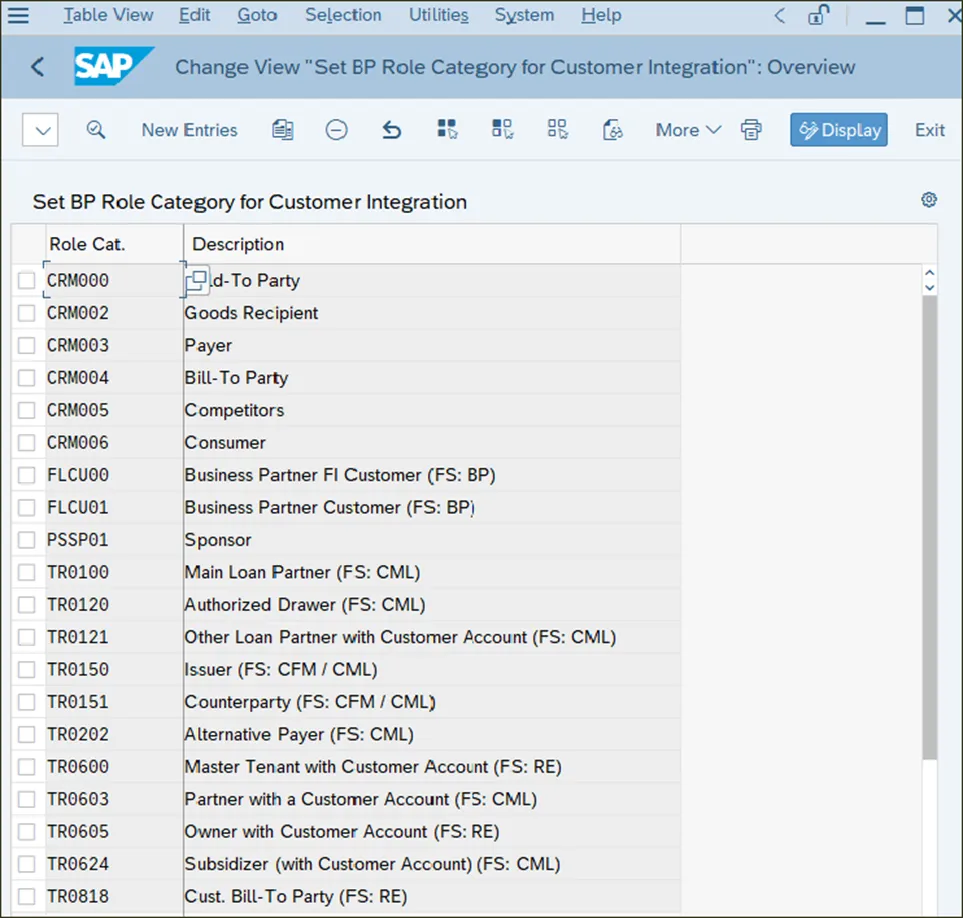Click the Undo Change arrow icon
Screen dimensions: 963x918
392,130
